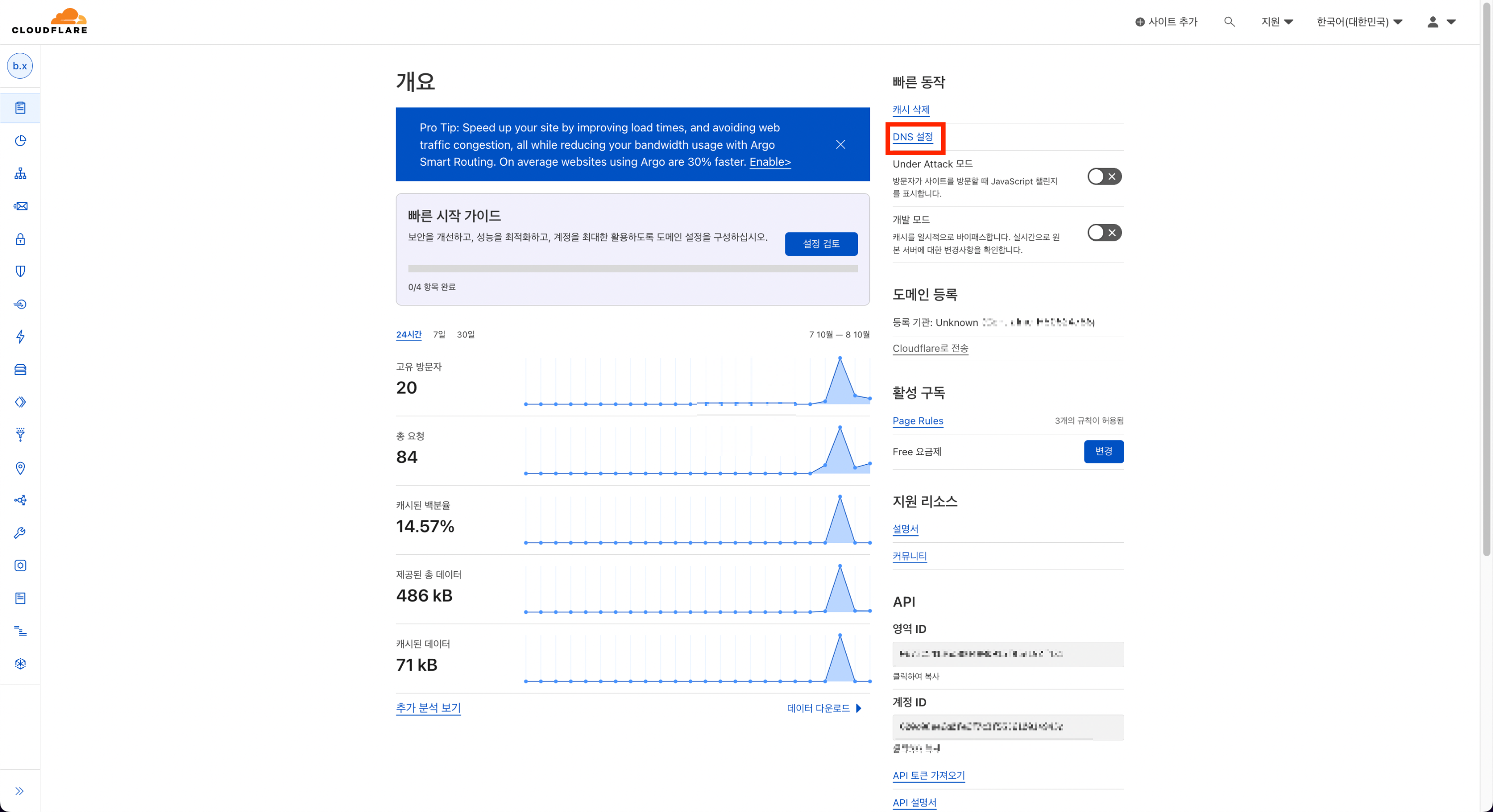1493x812 pixels.
Task: Open the Speed lightning bolt sidebar icon
Action: [20, 337]
